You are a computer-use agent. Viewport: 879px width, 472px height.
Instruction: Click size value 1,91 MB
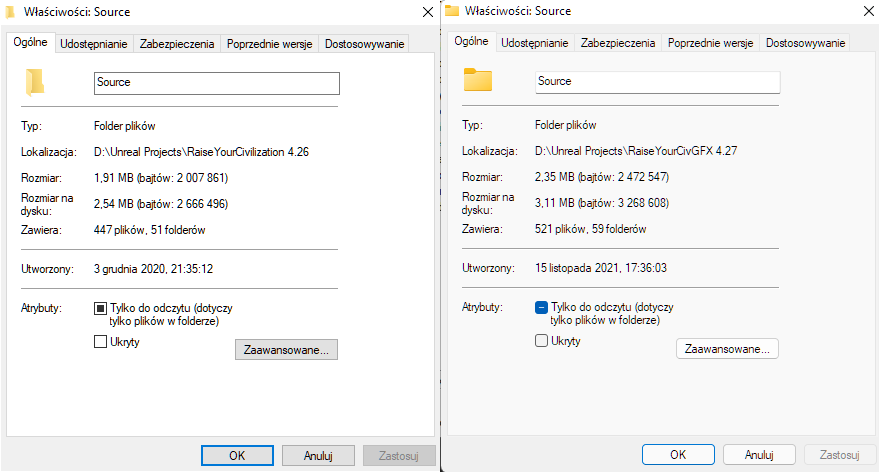[x=161, y=178]
